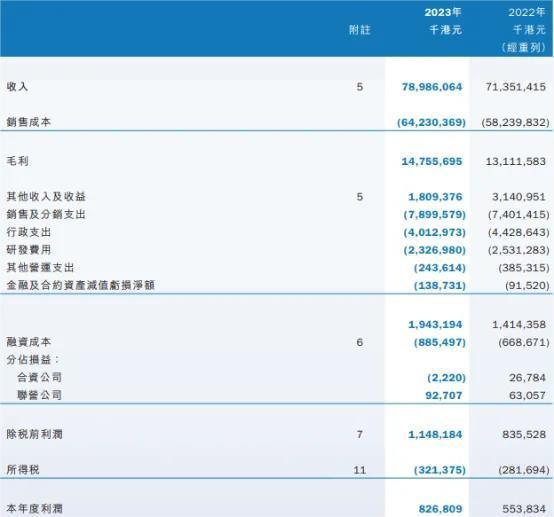Select the 本年度利潤 row label
The height and width of the screenshot is (517, 554).
35,509
